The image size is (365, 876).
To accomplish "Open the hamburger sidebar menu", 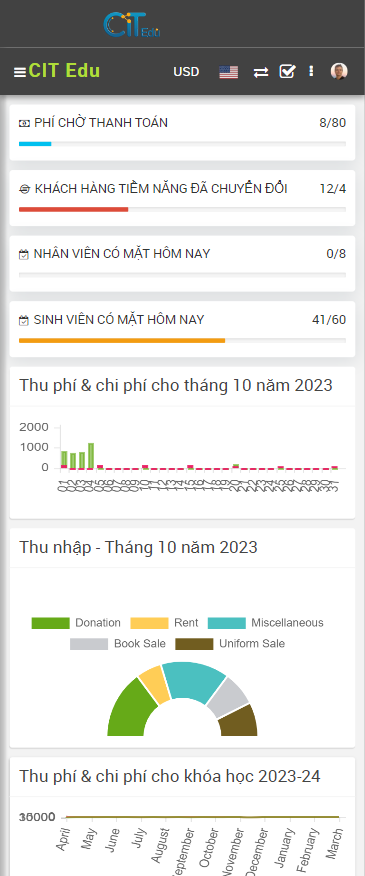I will click(20, 72).
